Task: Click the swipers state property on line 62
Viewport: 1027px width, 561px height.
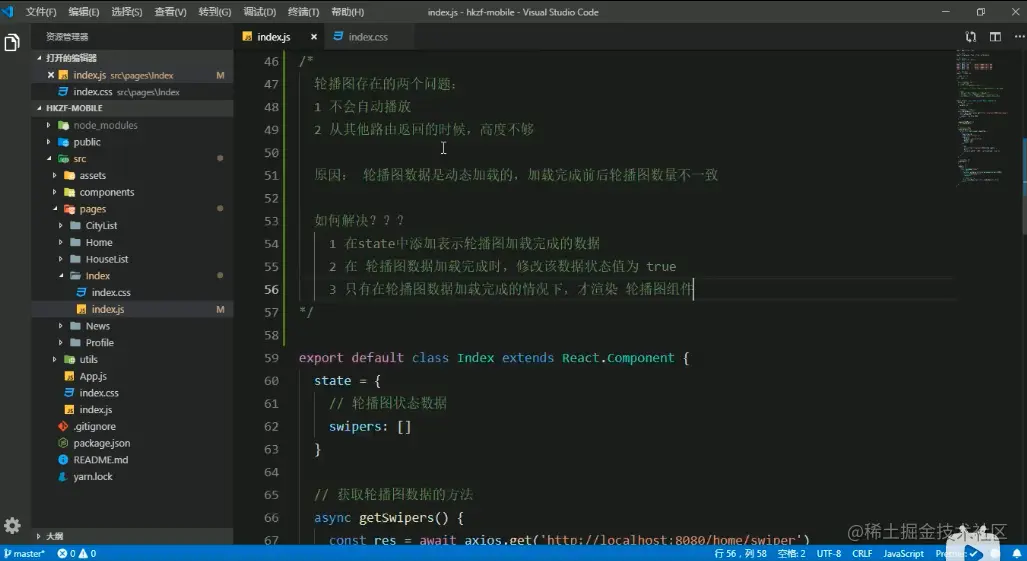Action: (354, 427)
